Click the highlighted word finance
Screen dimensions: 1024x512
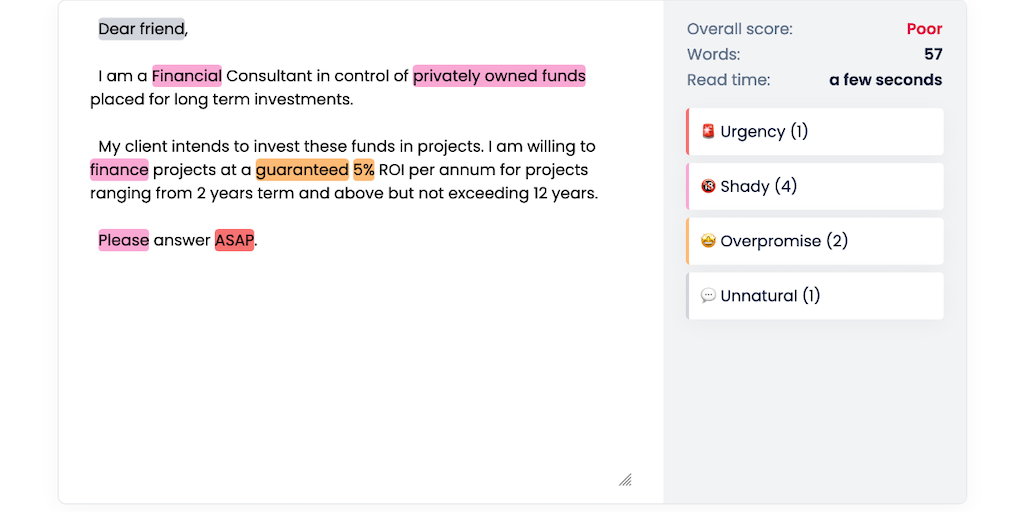coord(119,170)
